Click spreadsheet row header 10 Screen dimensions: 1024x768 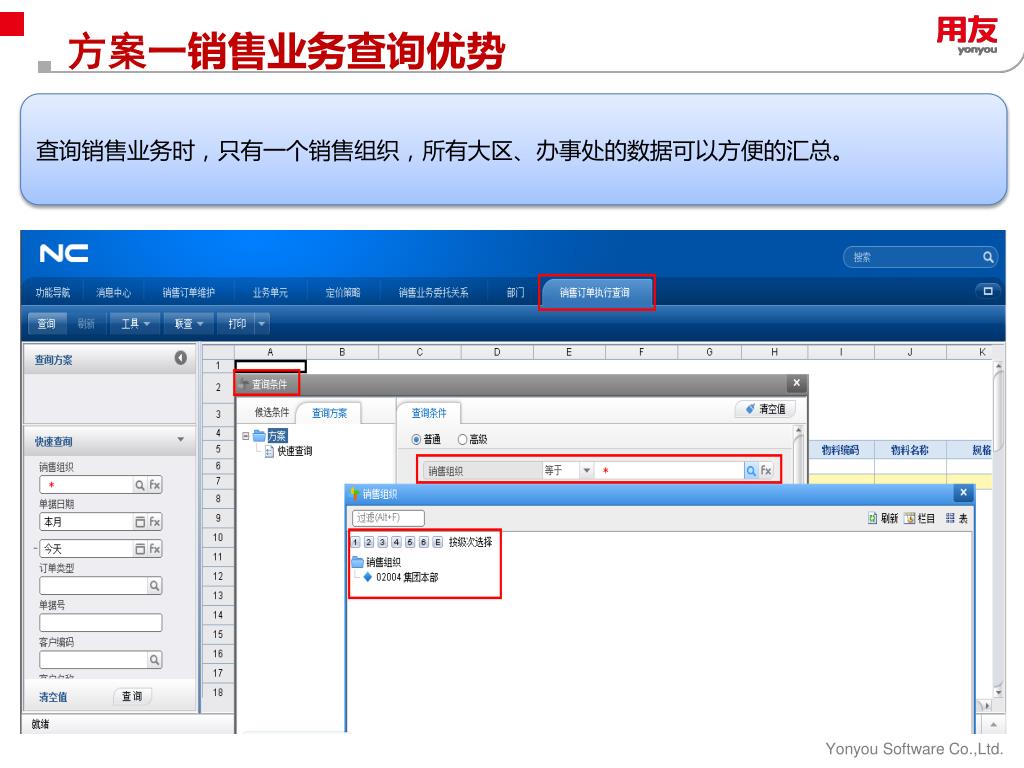(218, 537)
